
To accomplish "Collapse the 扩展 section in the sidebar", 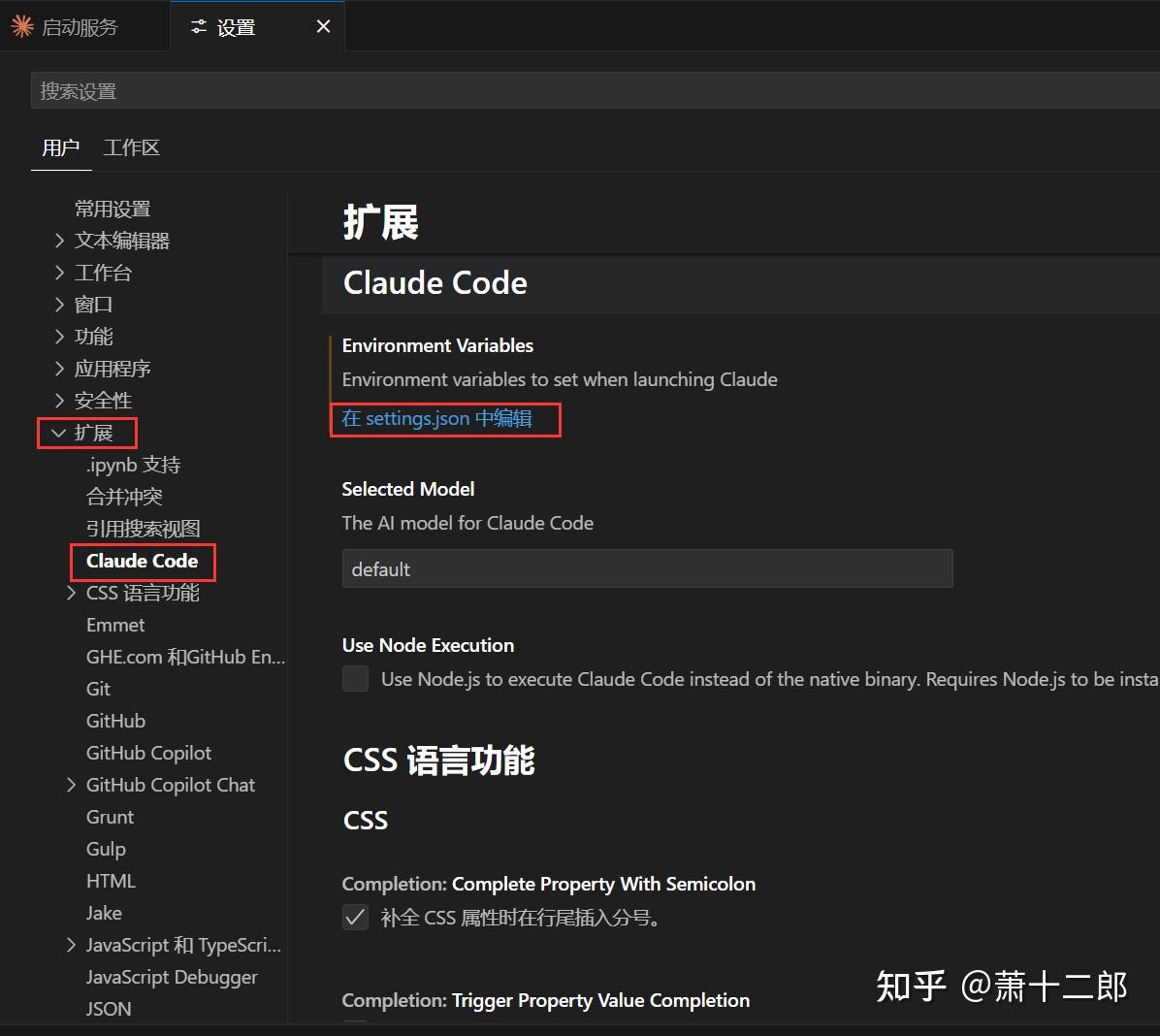I will (x=60, y=433).
